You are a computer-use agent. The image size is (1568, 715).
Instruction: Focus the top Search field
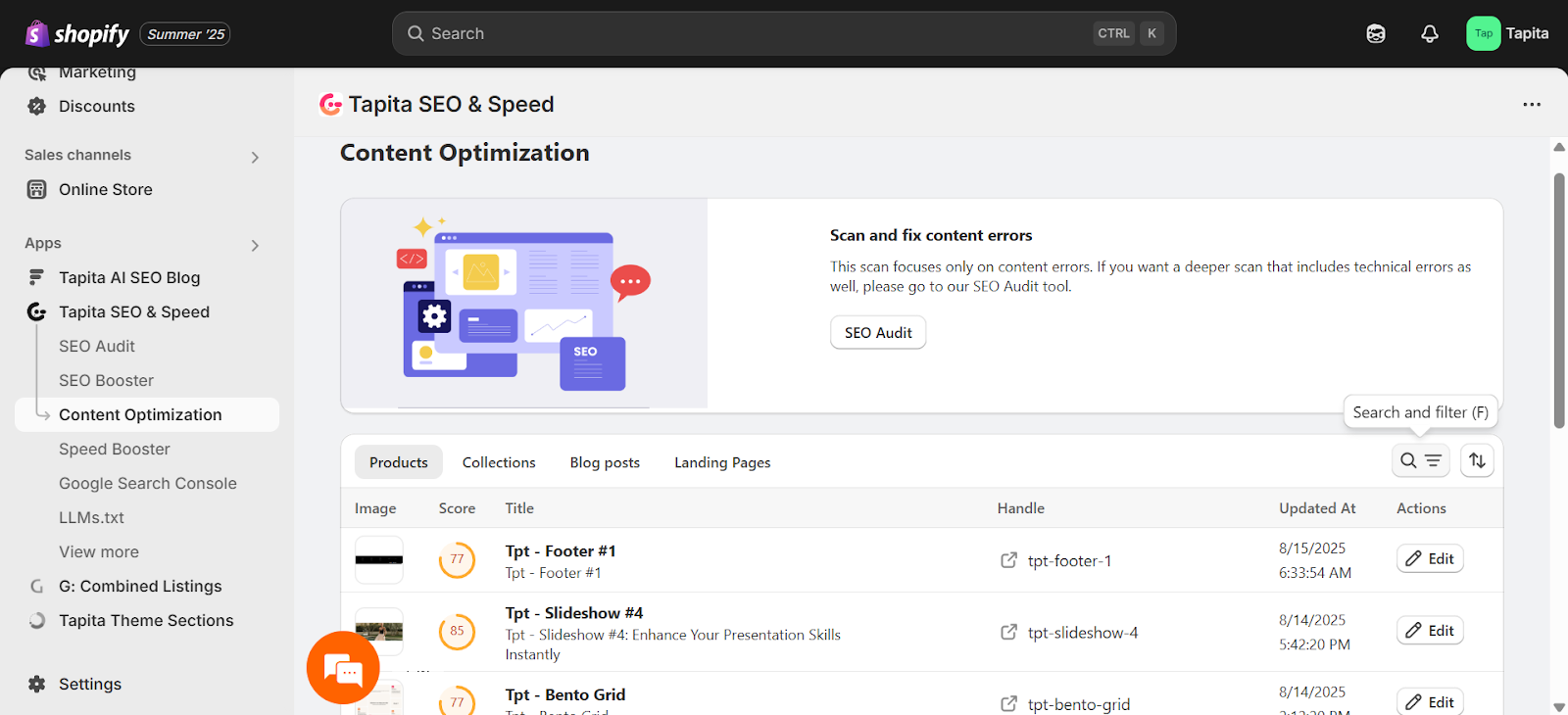[784, 33]
